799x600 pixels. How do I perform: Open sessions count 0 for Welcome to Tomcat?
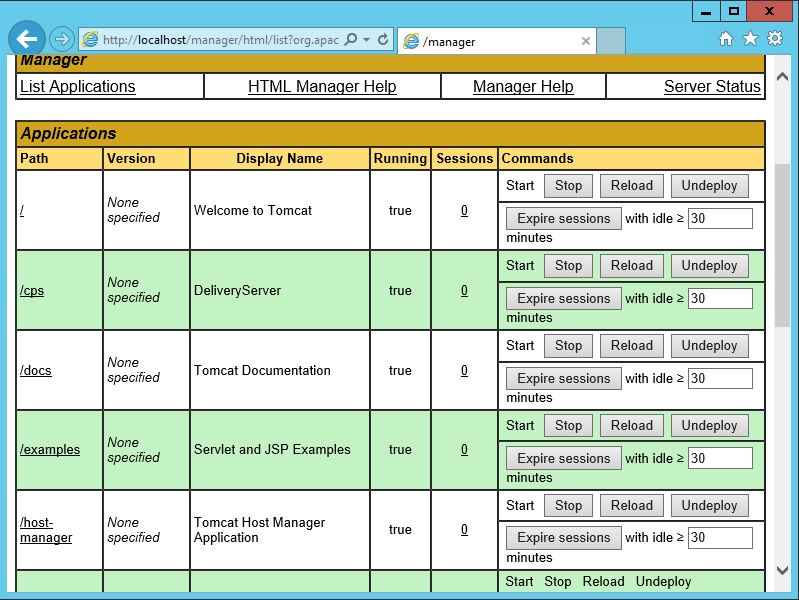(x=464, y=211)
